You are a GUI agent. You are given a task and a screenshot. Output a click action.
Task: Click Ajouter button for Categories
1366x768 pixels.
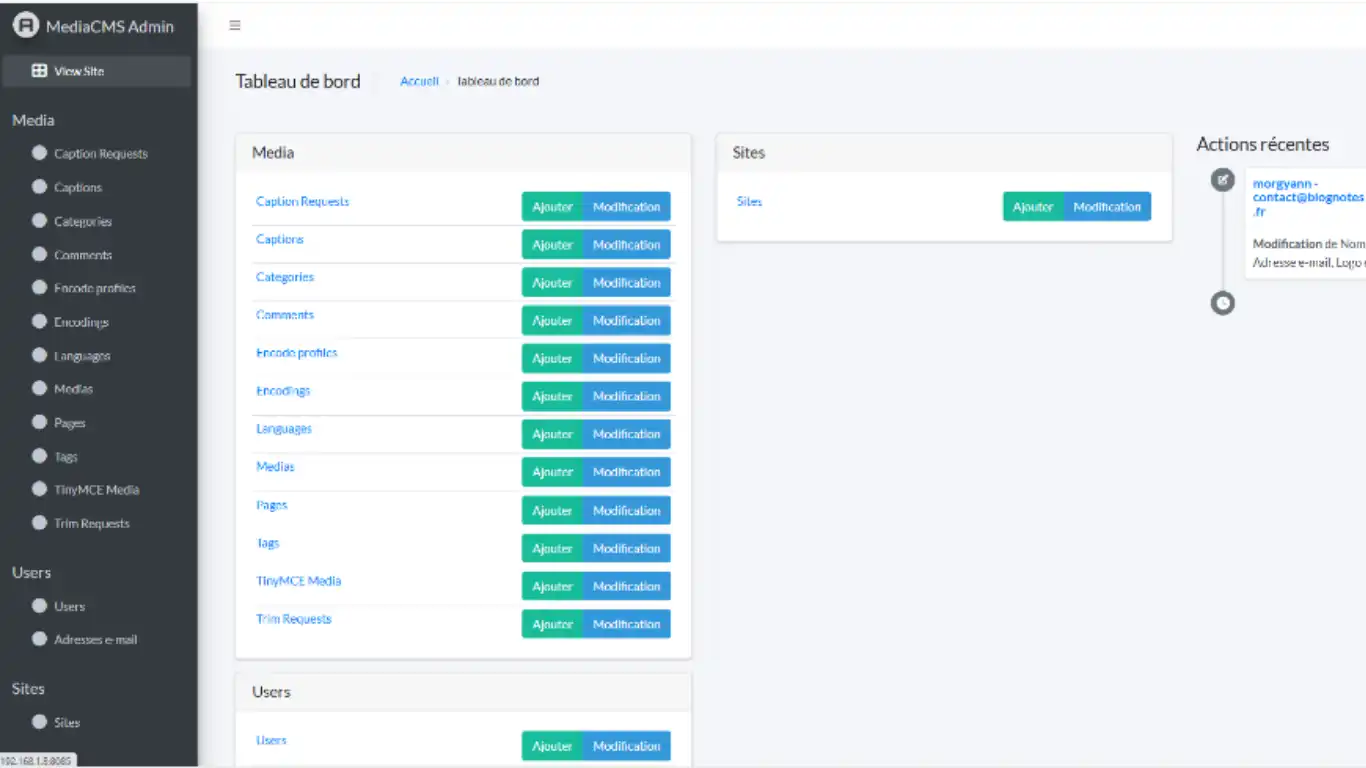[552, 283]
